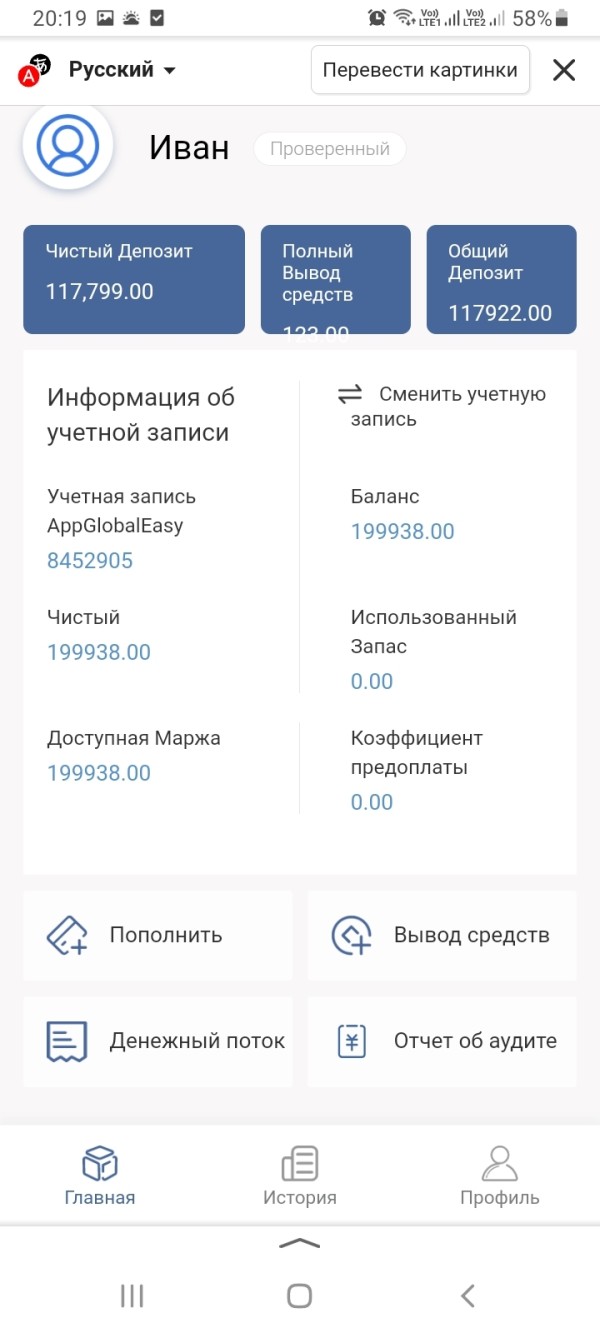600x1333 pixels.
Task: Click the switch account arrows icon
Action: [x=350, y=395]
